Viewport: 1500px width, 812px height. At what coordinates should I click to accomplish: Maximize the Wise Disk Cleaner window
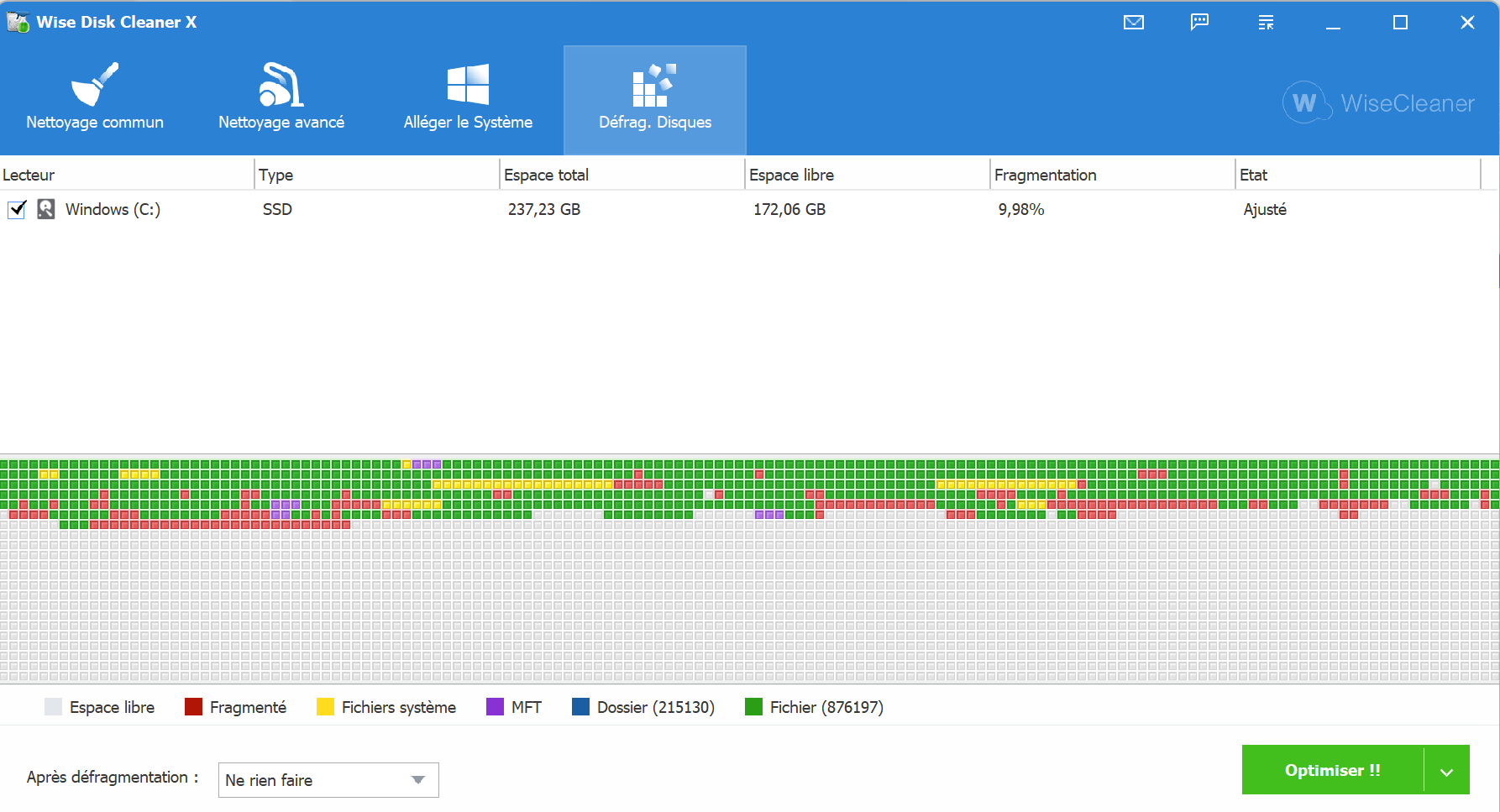[x=1400, y=23]
